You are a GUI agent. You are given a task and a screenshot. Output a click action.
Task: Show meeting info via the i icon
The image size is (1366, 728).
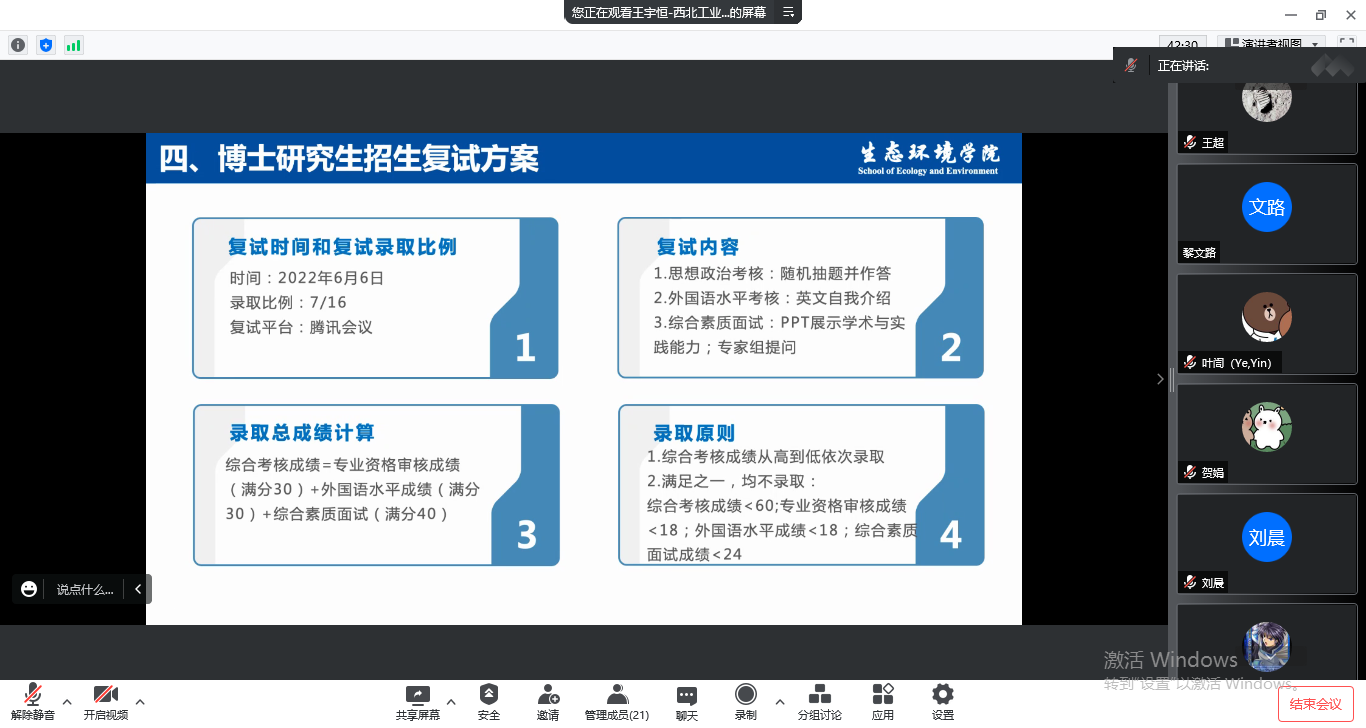[x=17, y=45]
